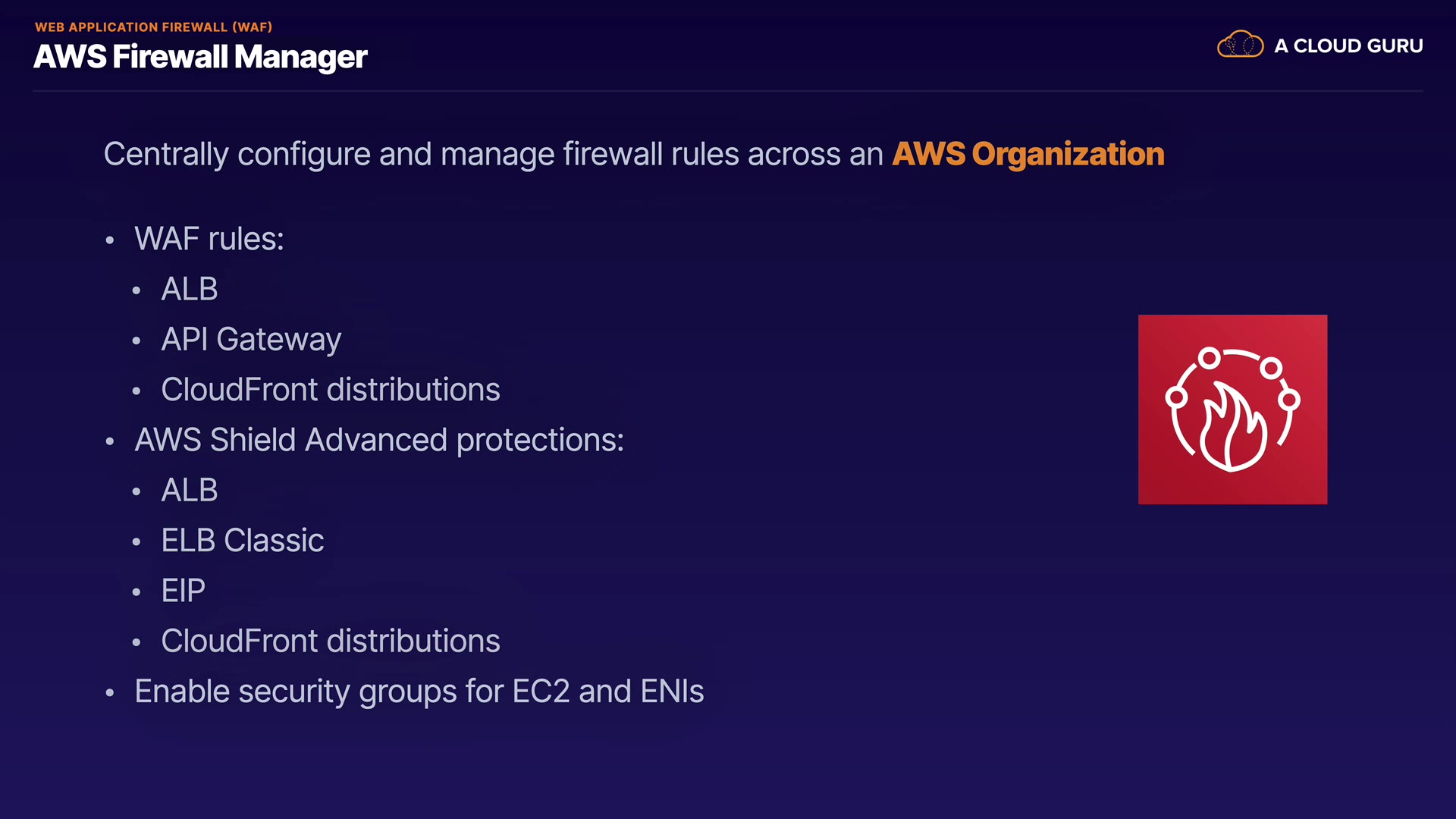Select the API Gateway list item
Image resolution: width=1456 pixels, height=819 pixels.
pos(251,339)
